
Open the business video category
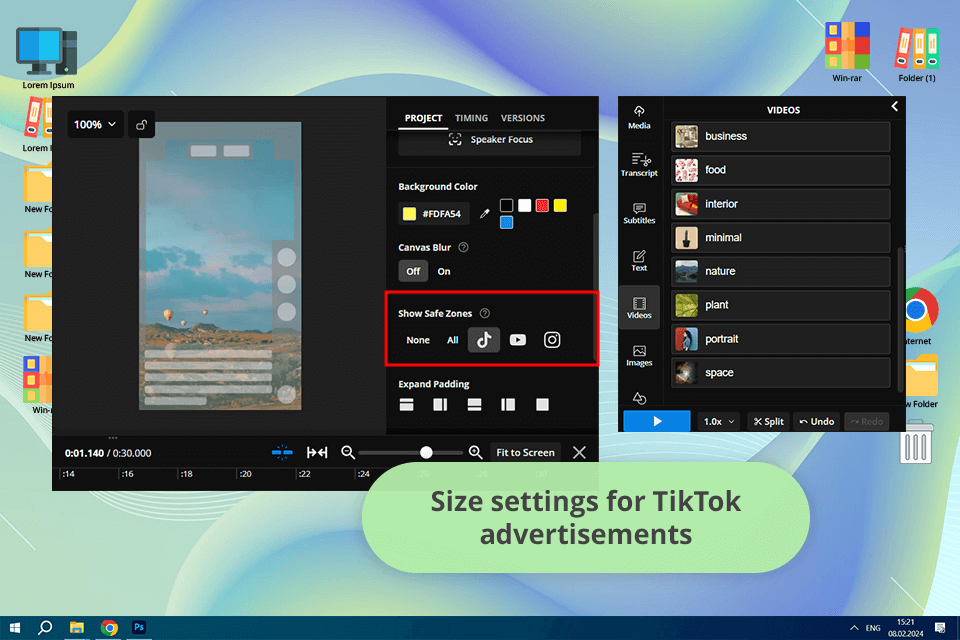coord(781,136)
